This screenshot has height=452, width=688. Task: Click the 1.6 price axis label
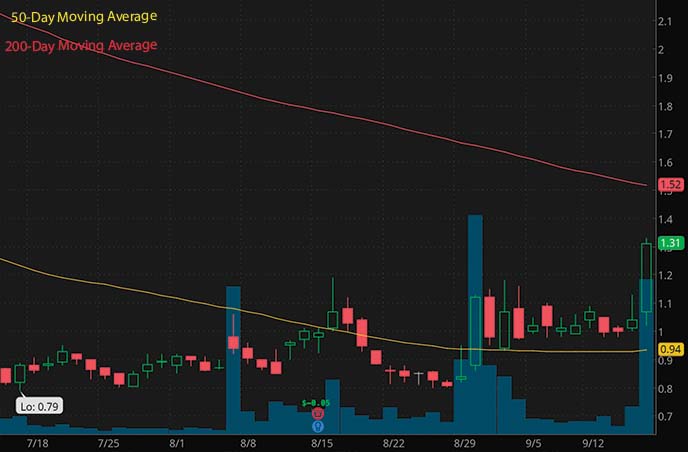point(665,162)
